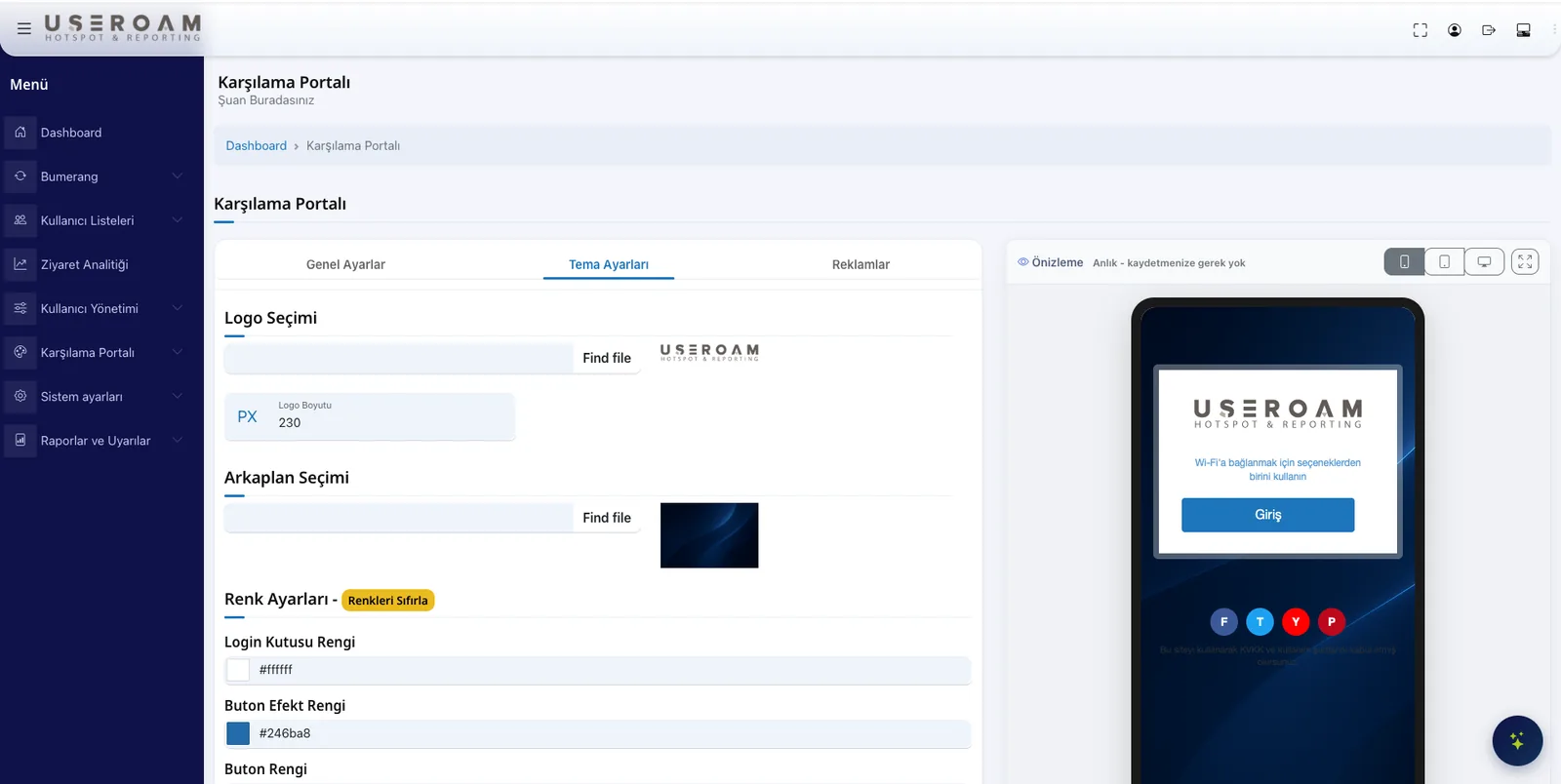This screenshot has height=784, width=1561.
Task: Click the Sistem ayarları gear icon
Action: pyautogui.click(x=20, y=396)
